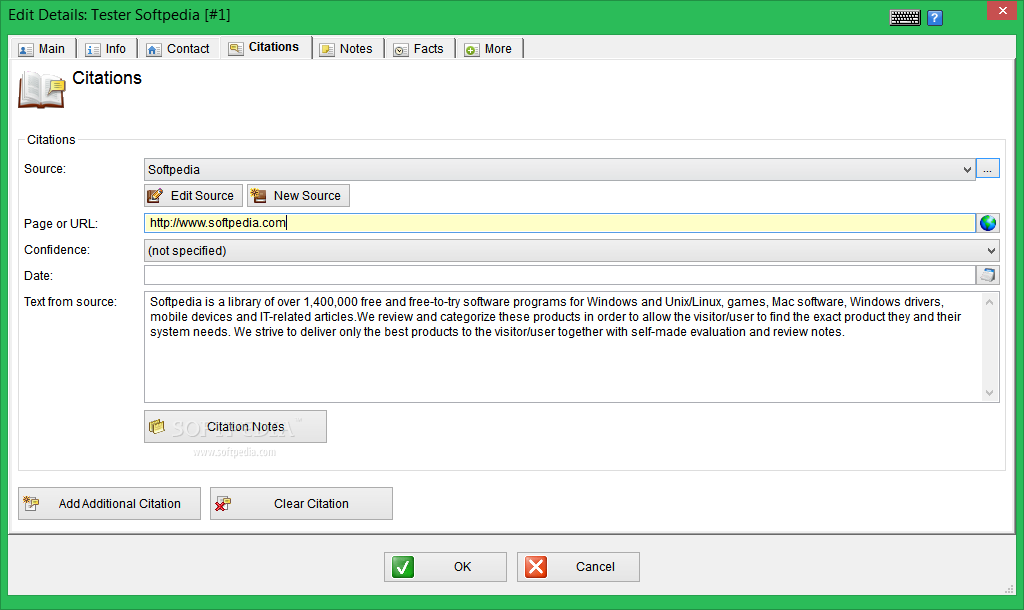1024x610 pixels.
Task: Close the Edit Details dialog
Action: tap(1002, 10)
